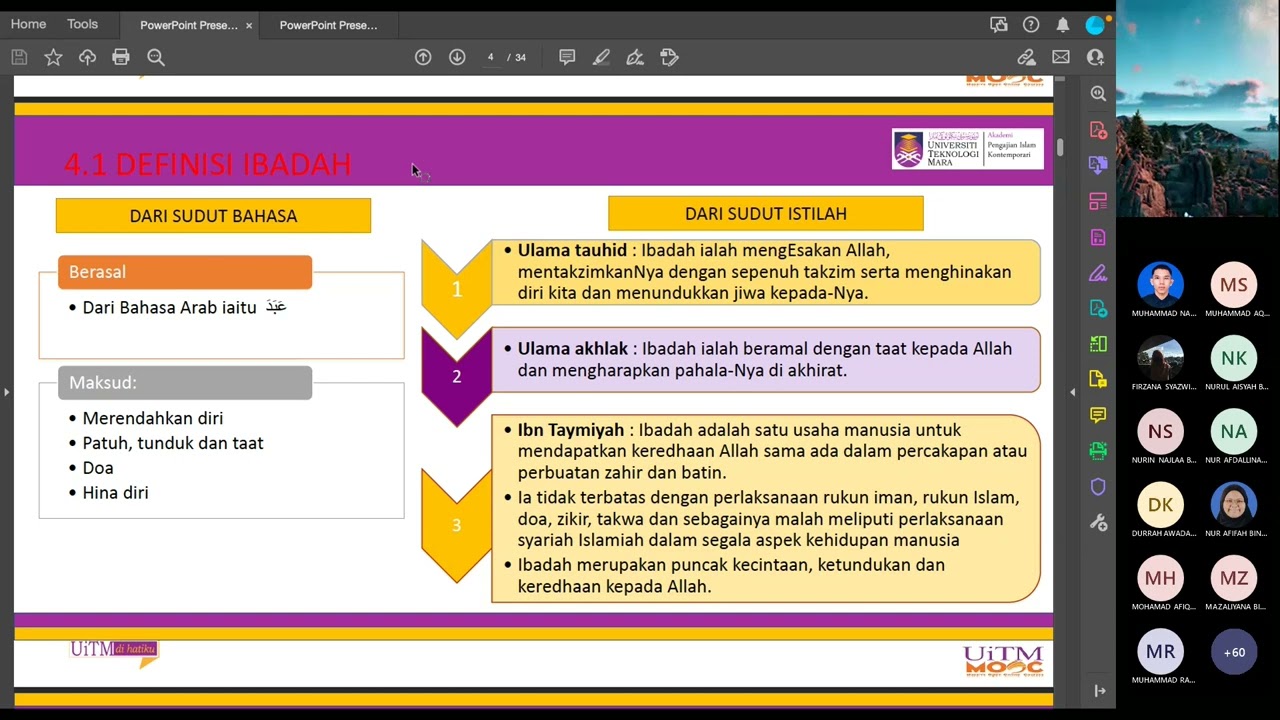Open the Find text search tool
The image size is (1280, 720).
pos(155,58)
